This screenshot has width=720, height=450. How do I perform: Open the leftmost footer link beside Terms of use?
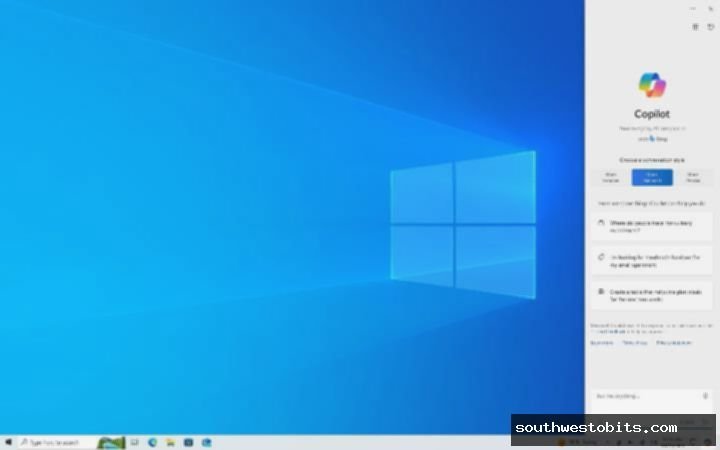pyautogui.click(x=602, y=343)
